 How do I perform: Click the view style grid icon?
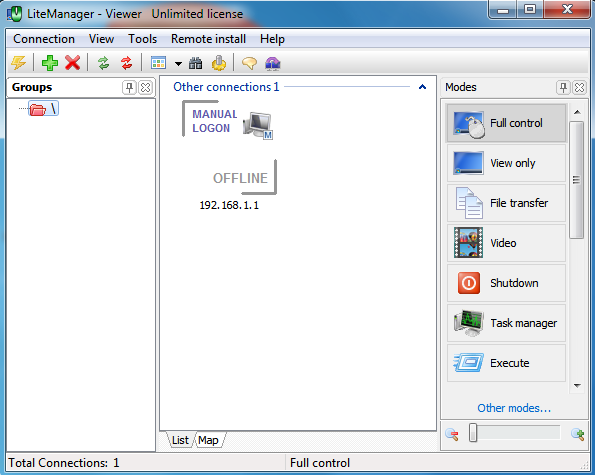158,63
